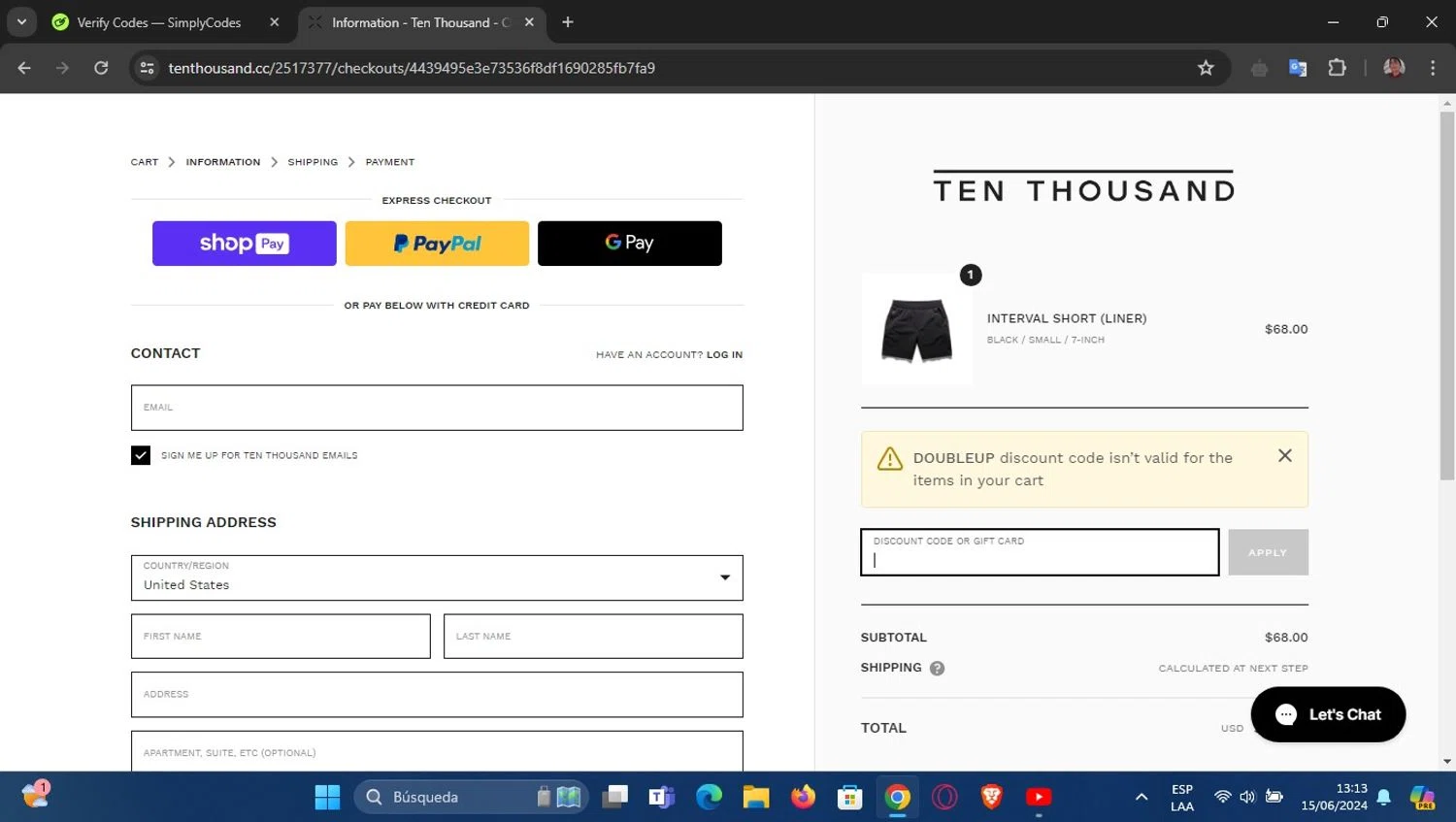Open site information icon in address bar
Viewport: 1456px width, 822px height.
148,68
